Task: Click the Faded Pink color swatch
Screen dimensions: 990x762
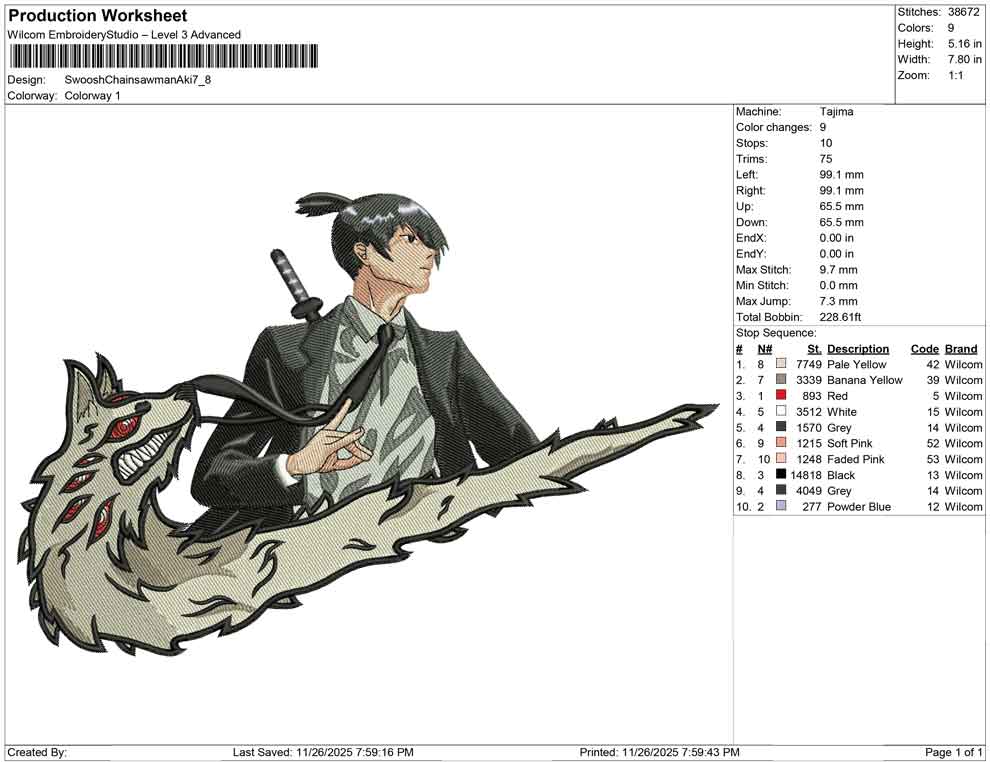Action: pyautogui.click(x=782, y=459)
